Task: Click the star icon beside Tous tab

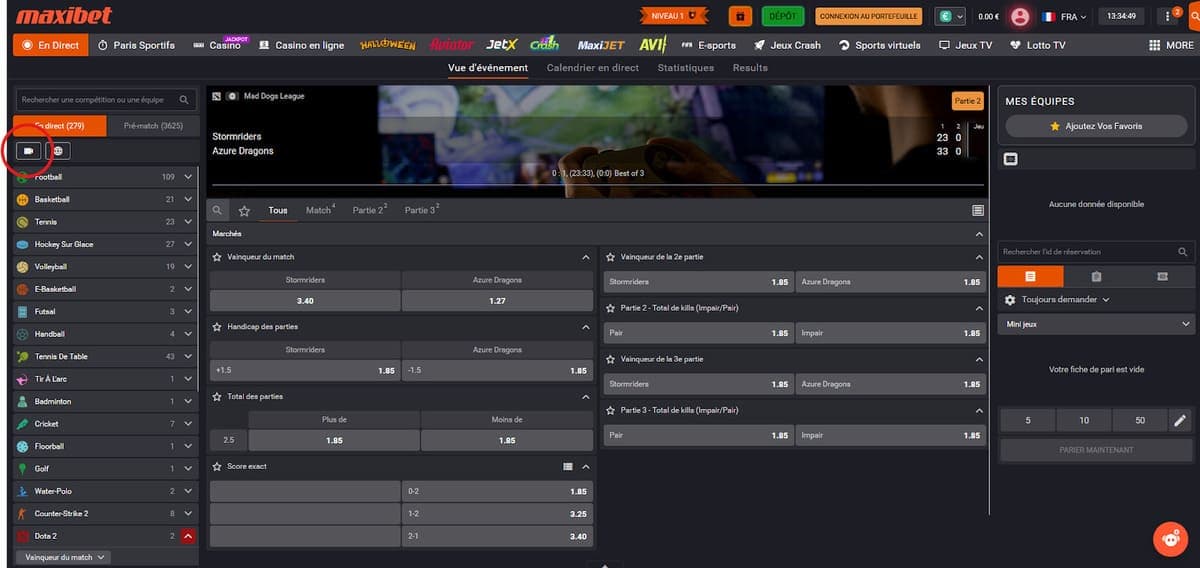Action: click(x=244, y=211)
